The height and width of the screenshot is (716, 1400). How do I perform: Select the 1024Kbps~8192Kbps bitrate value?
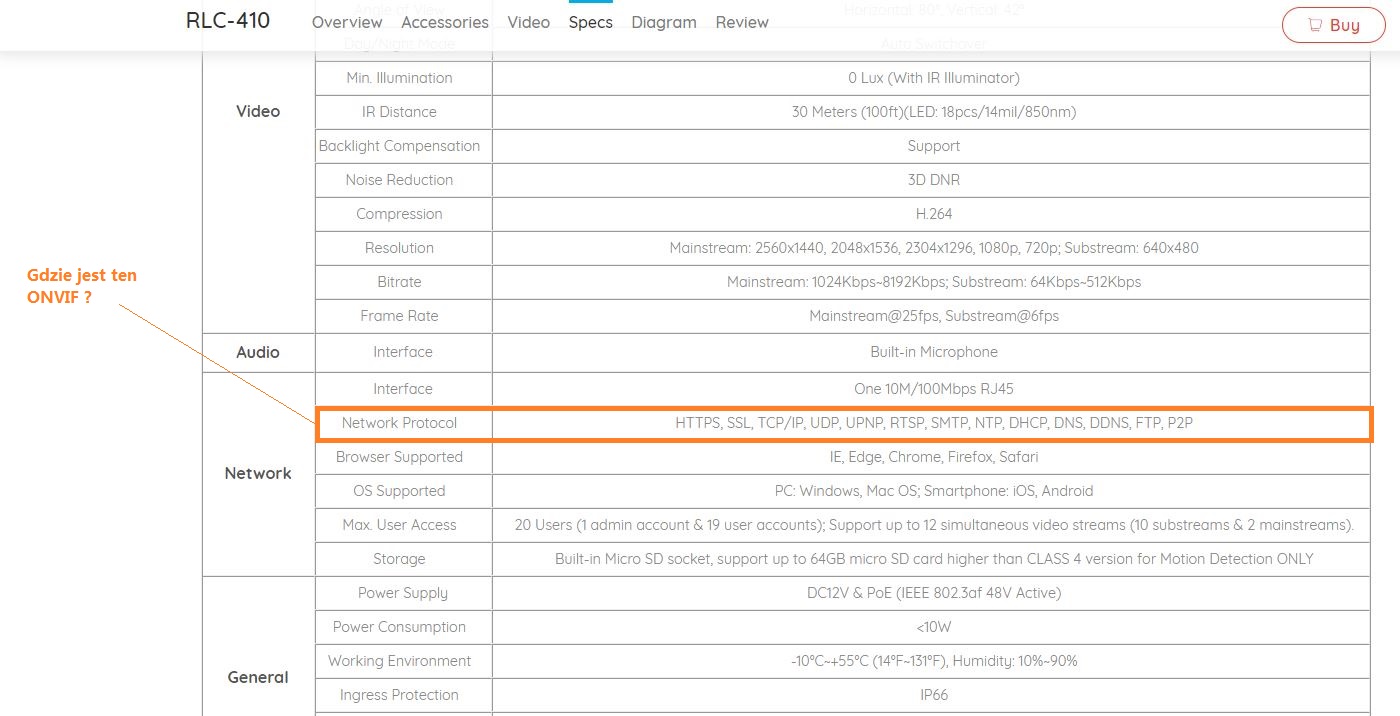point(934,282)
